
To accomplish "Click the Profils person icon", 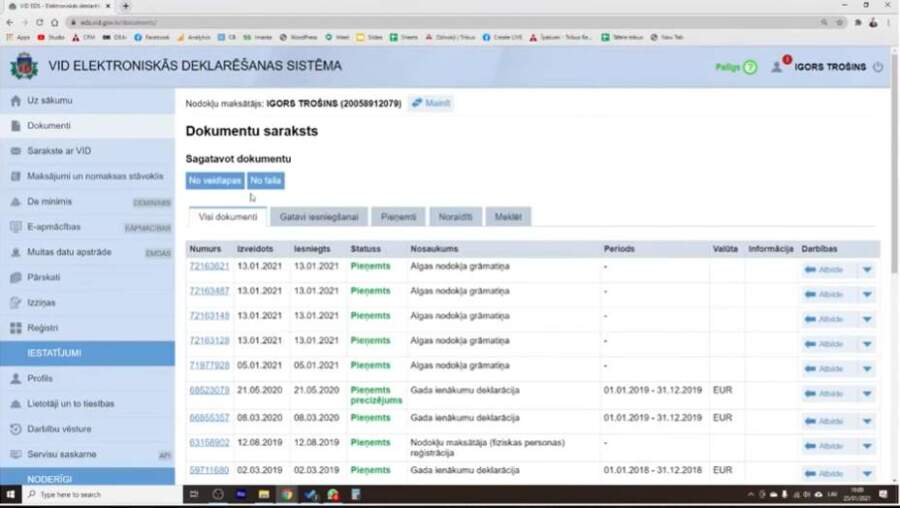I will [16, 379].
